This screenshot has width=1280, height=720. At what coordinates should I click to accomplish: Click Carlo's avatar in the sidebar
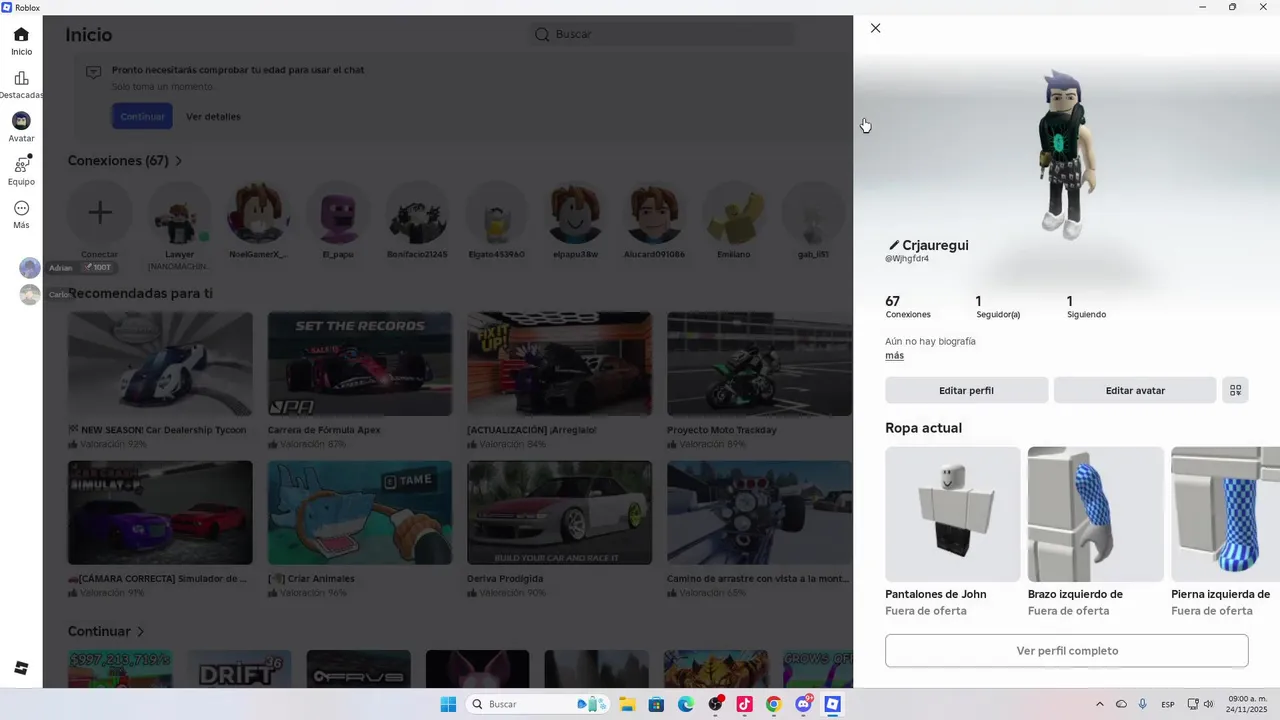click(x=30, y=294)
